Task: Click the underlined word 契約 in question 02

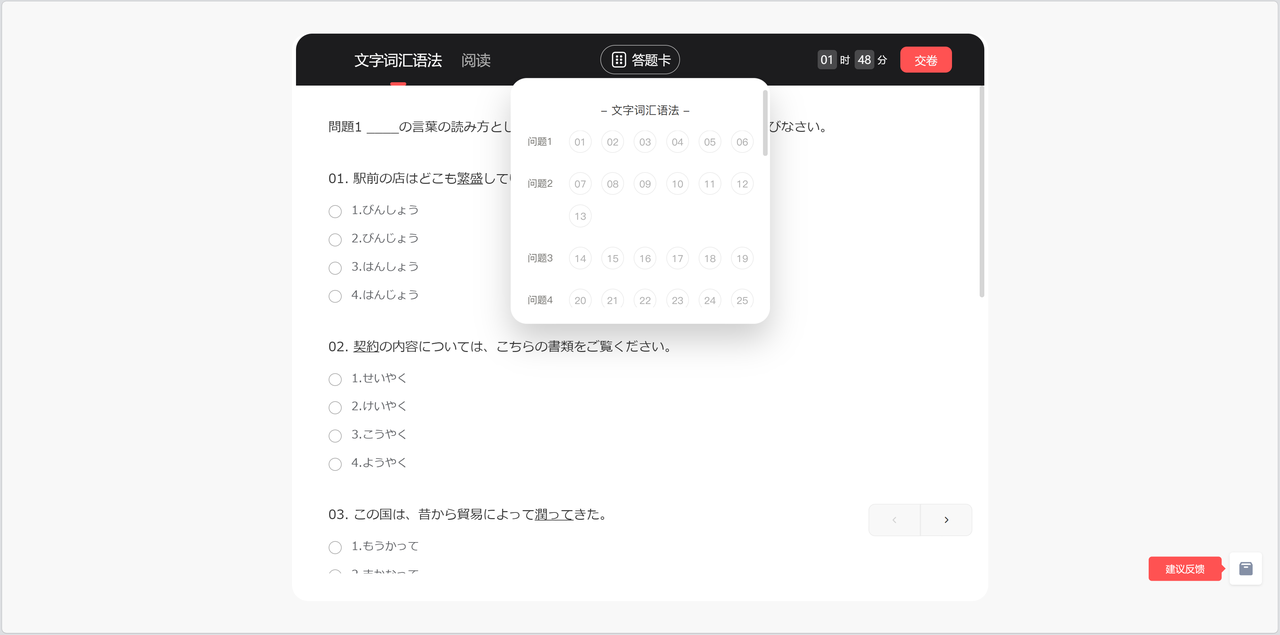Action: (366, 347)
